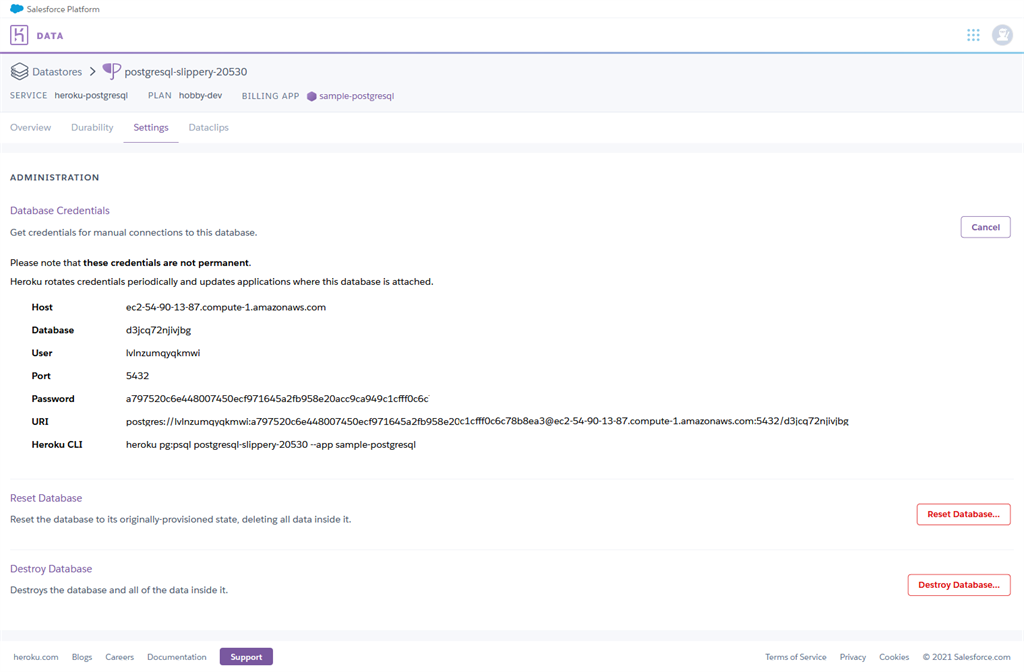1024x672 pixels.
Task: Click the 2021 Salesforce.com copyright text
Action: [x=967, y=657]
